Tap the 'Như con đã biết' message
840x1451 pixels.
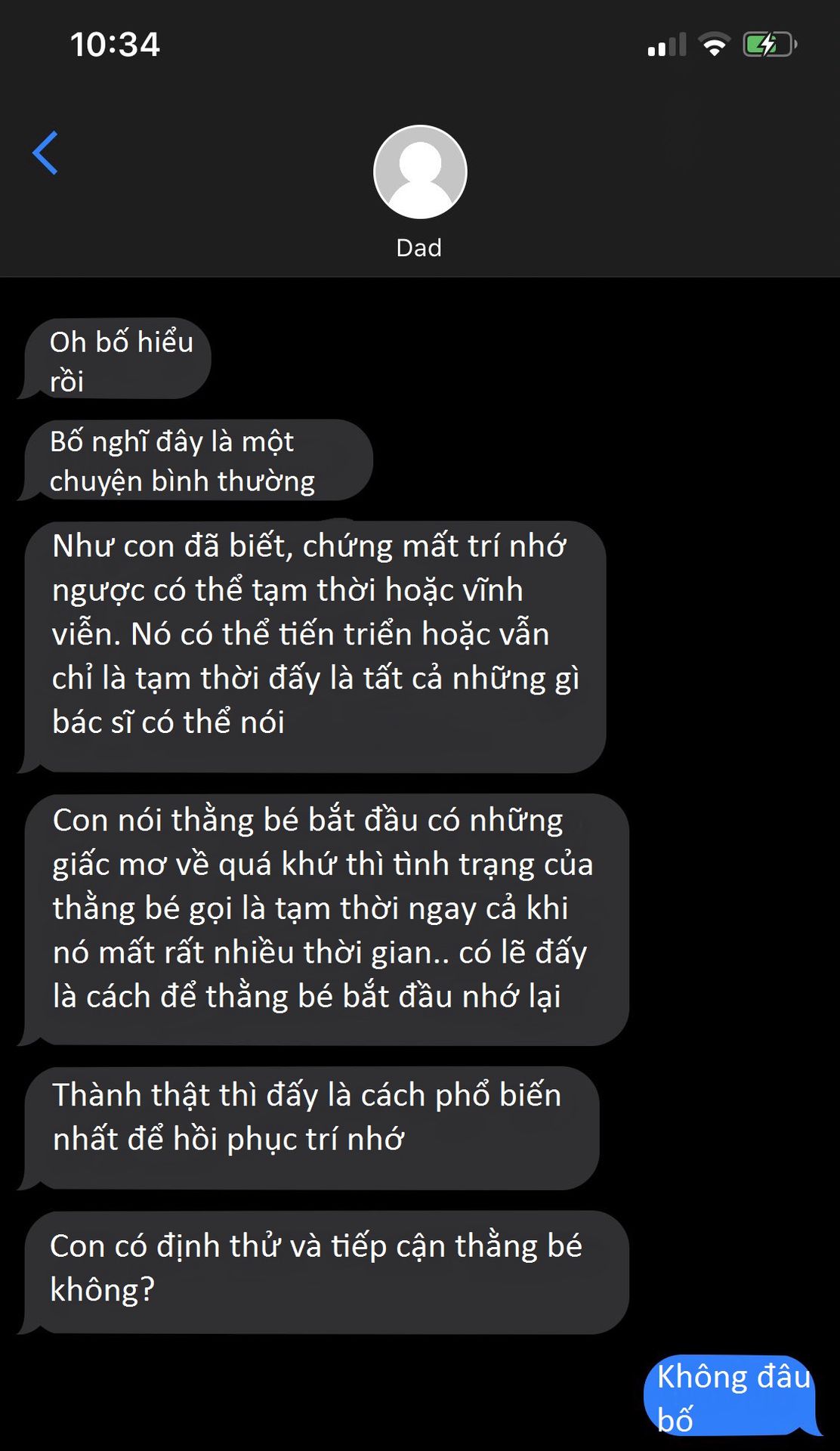tap(315, 647)
